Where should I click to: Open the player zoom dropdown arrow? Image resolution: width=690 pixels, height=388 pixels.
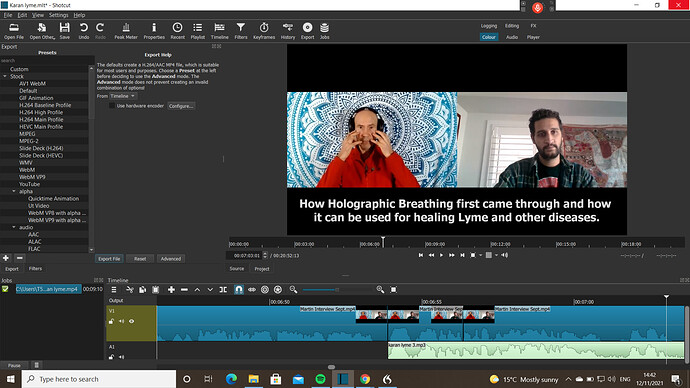click(481, 255)
